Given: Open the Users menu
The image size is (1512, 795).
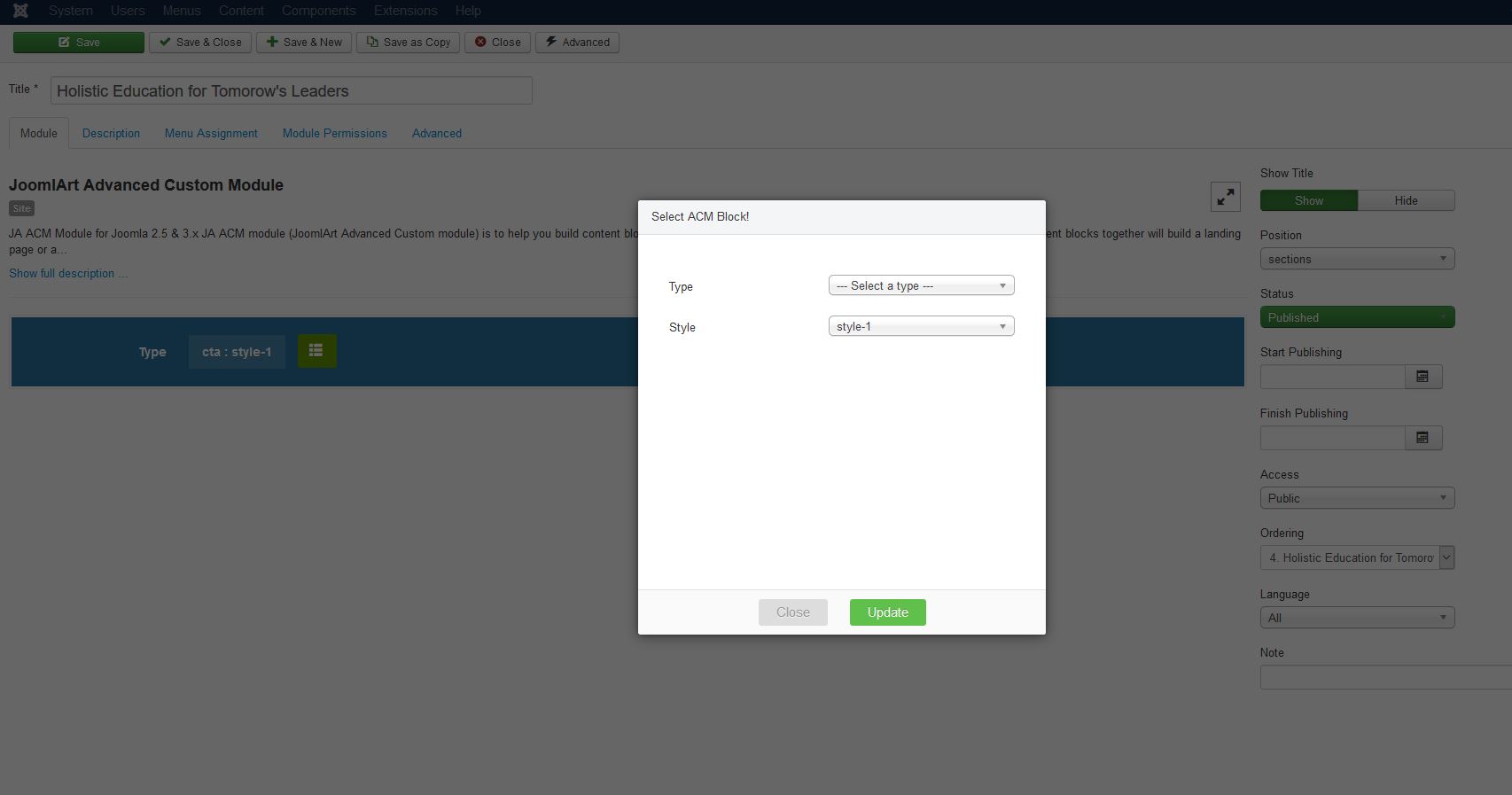Looking at the screenshot, I should [128, 11].
